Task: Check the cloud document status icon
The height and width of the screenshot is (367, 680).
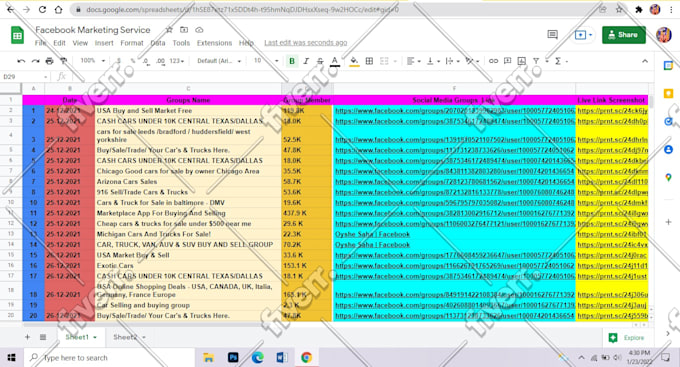Action: pyautogui.click(x=199, y=29)
